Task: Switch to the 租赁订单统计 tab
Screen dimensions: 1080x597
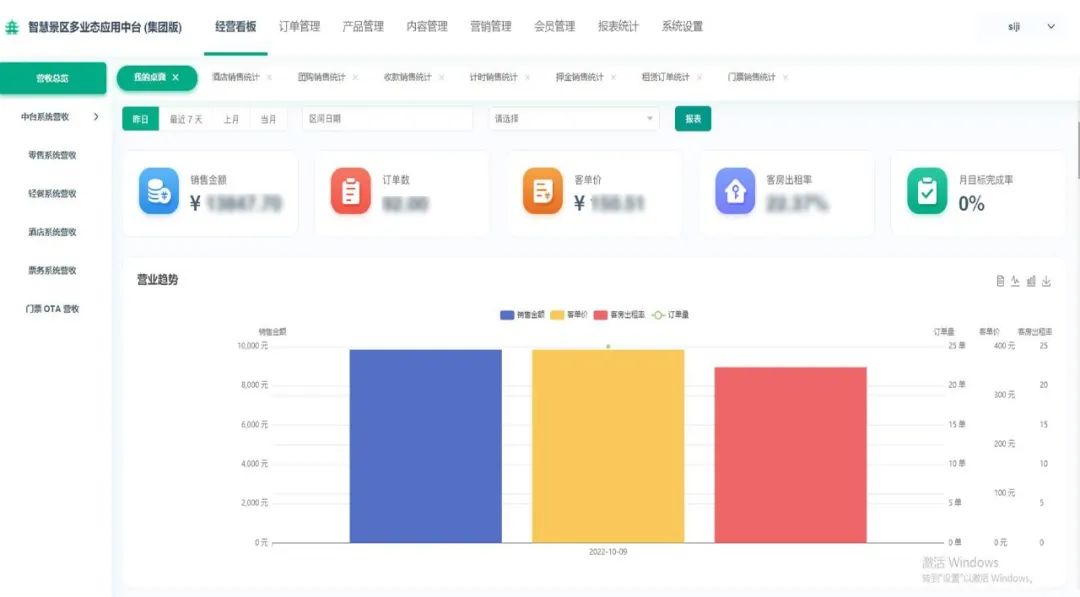Action: (665, 77)
